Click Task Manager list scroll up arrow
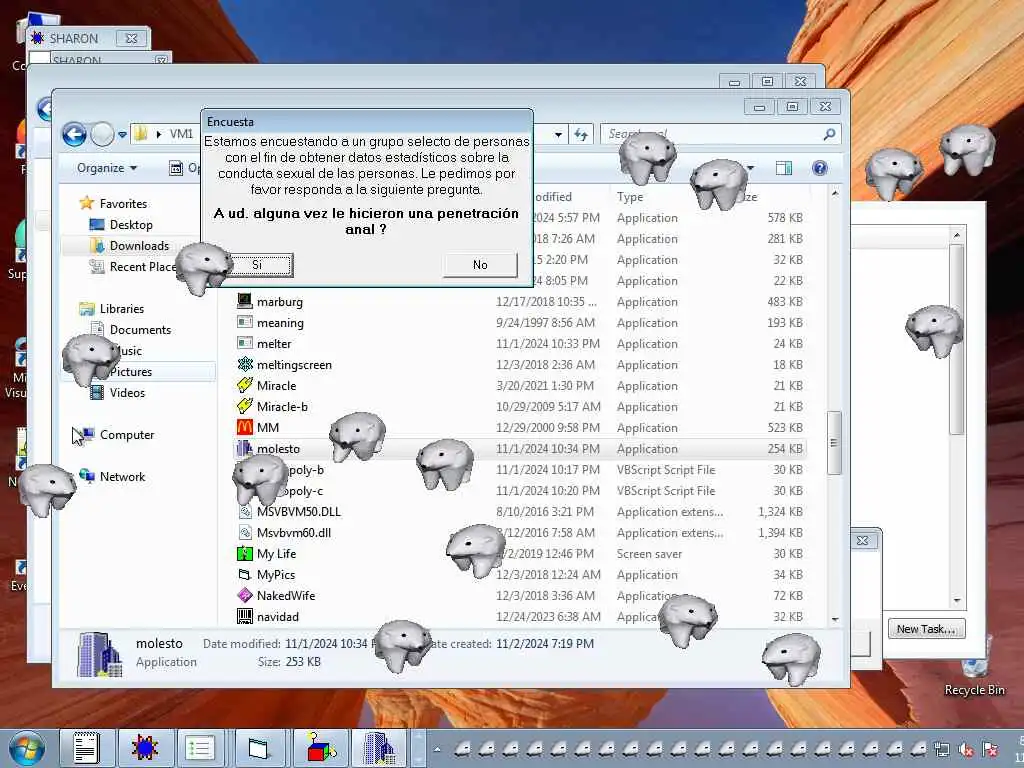The width and height of the screenshot is (1024, 768). tap(957, 235)
